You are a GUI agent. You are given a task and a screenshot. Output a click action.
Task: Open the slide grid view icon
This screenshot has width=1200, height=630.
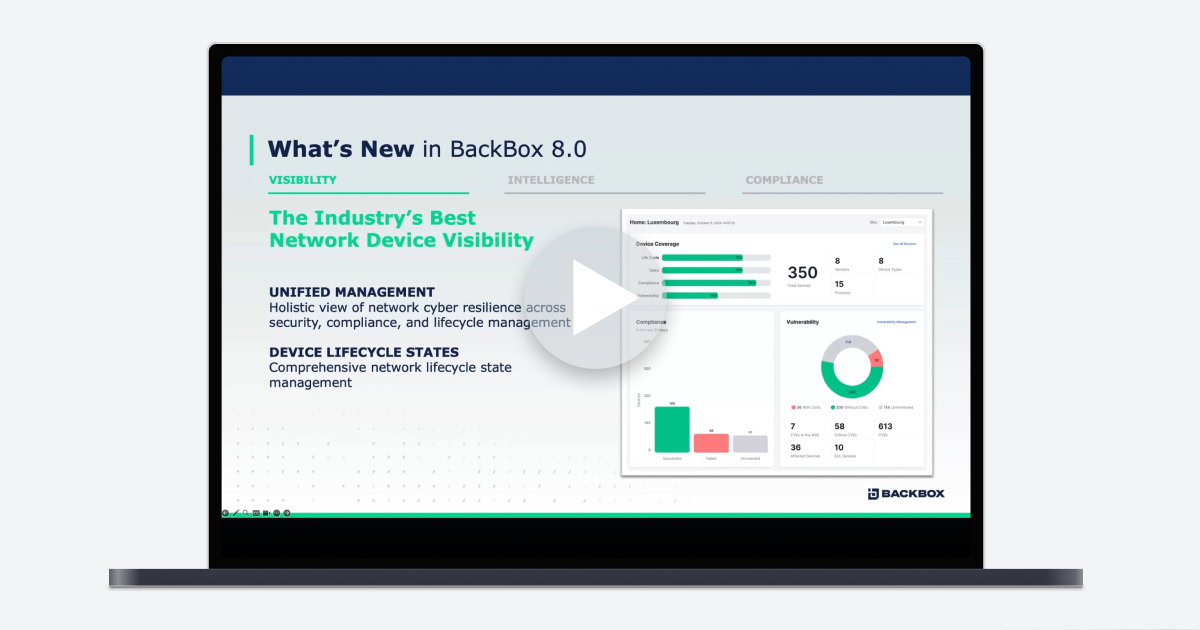[x=256, y=513]
